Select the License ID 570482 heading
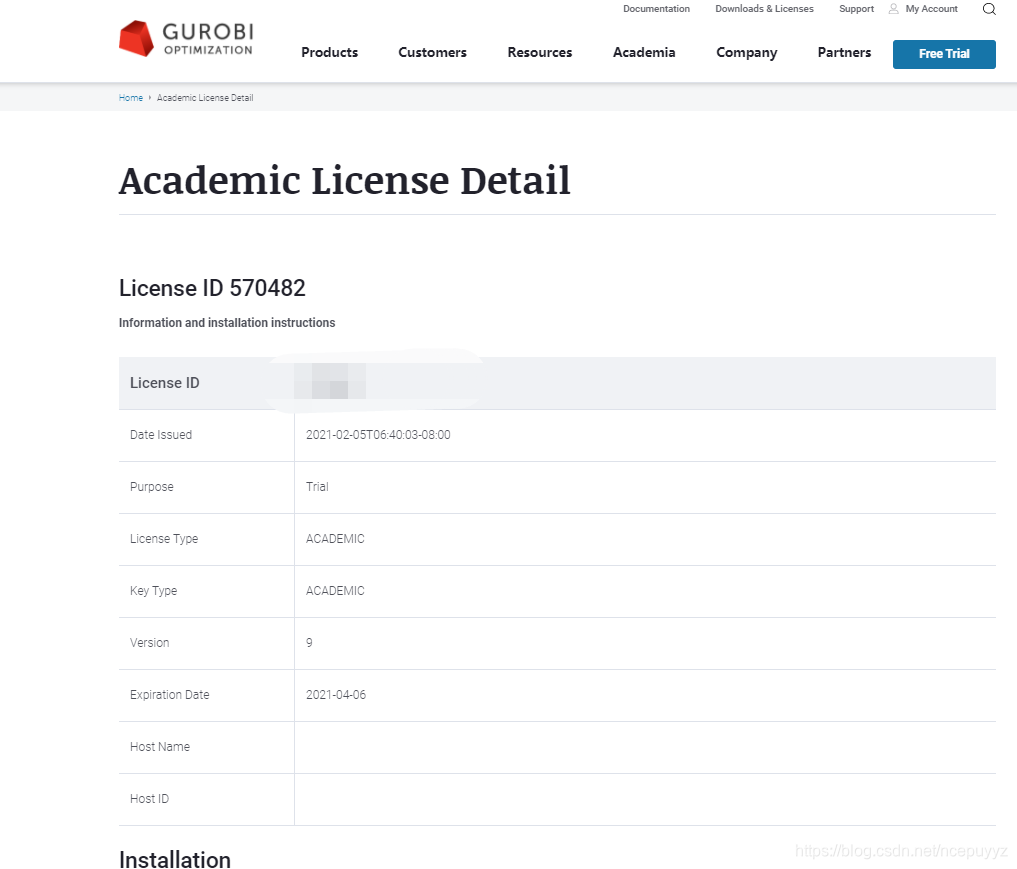 tap(212, 288)
